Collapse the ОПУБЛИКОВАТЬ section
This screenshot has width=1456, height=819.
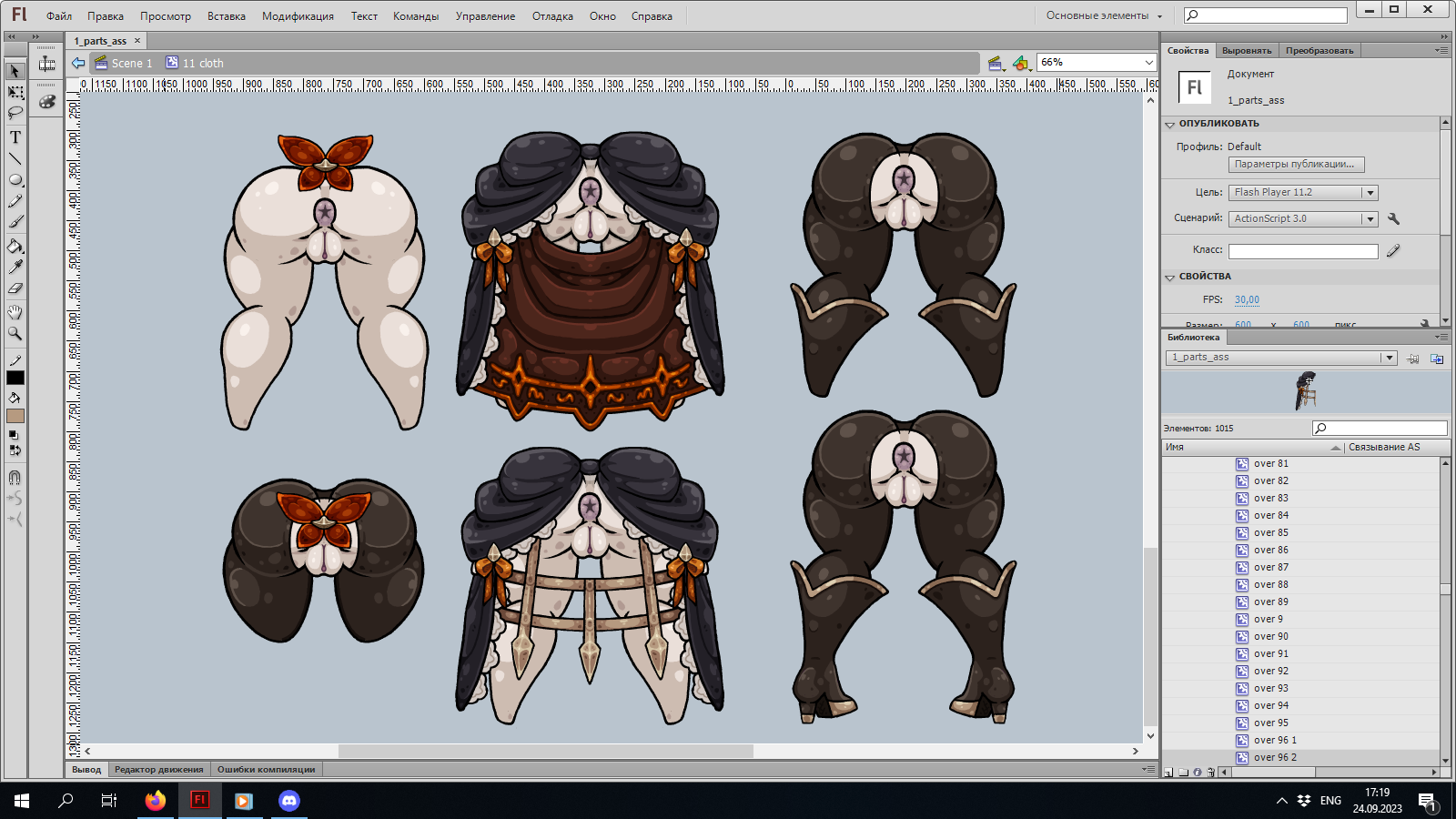tap(1170, 124)
